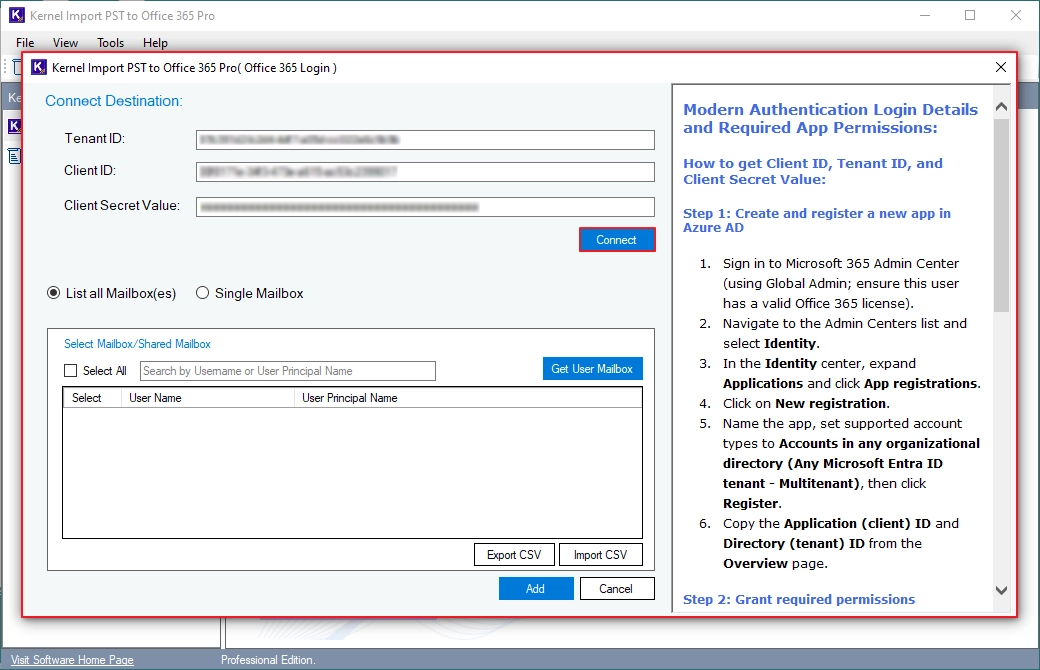Viewport: 1040px width, 670px height.
Task: Click 'Select Mailbox/Shared Mailbox' group label
Action: (137, 344)
